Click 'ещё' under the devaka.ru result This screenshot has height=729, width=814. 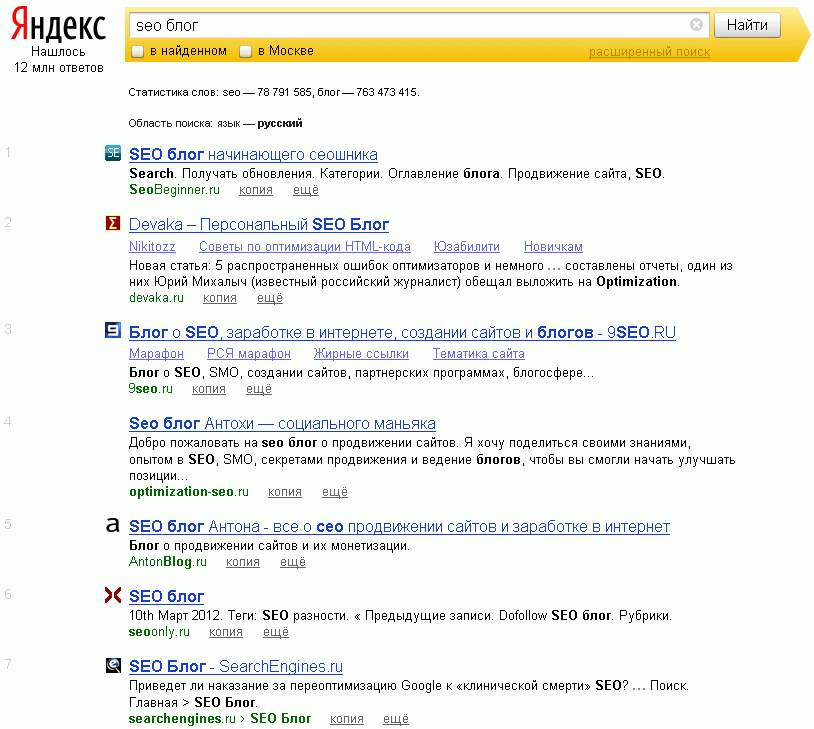(270, 298)
